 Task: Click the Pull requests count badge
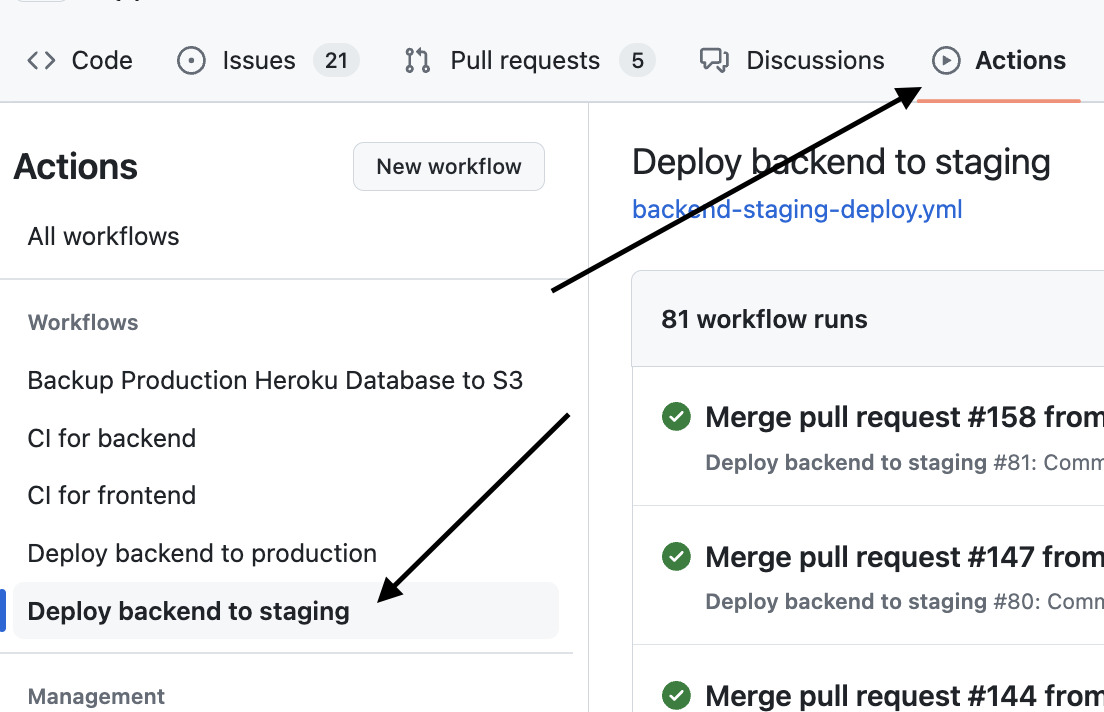click(x=637, y=60)
